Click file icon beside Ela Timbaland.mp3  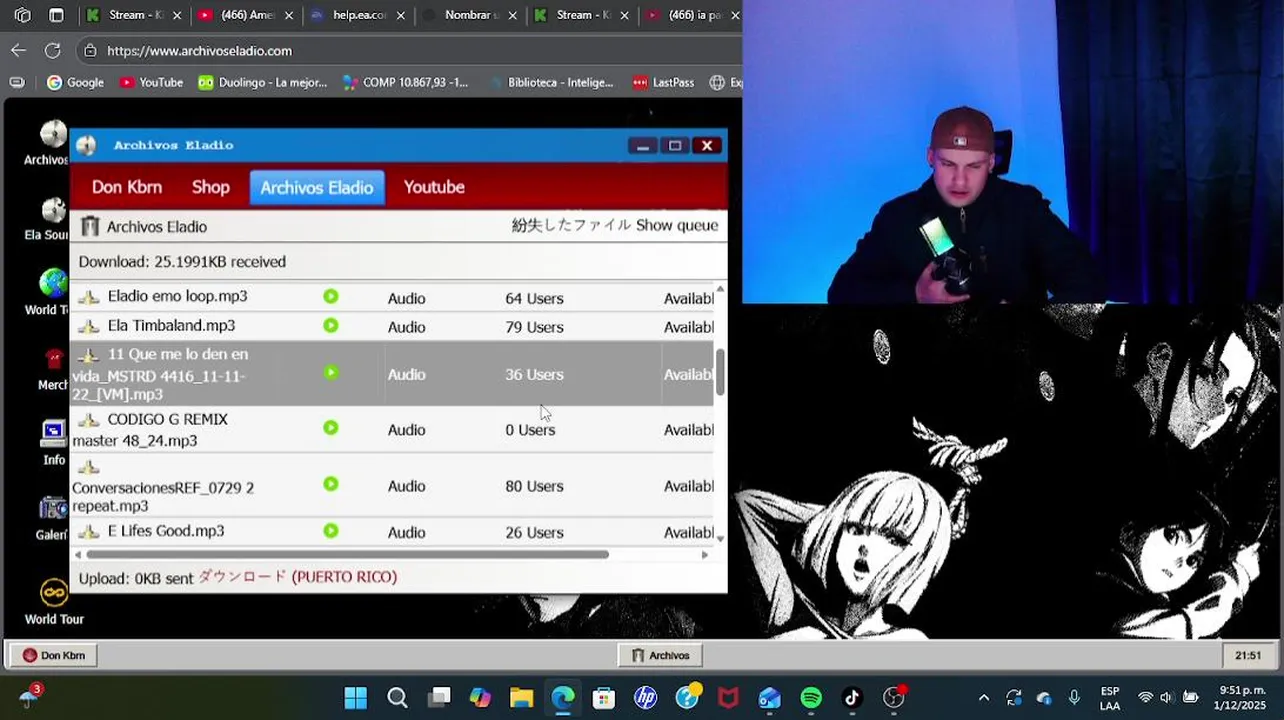coord(89,326)
